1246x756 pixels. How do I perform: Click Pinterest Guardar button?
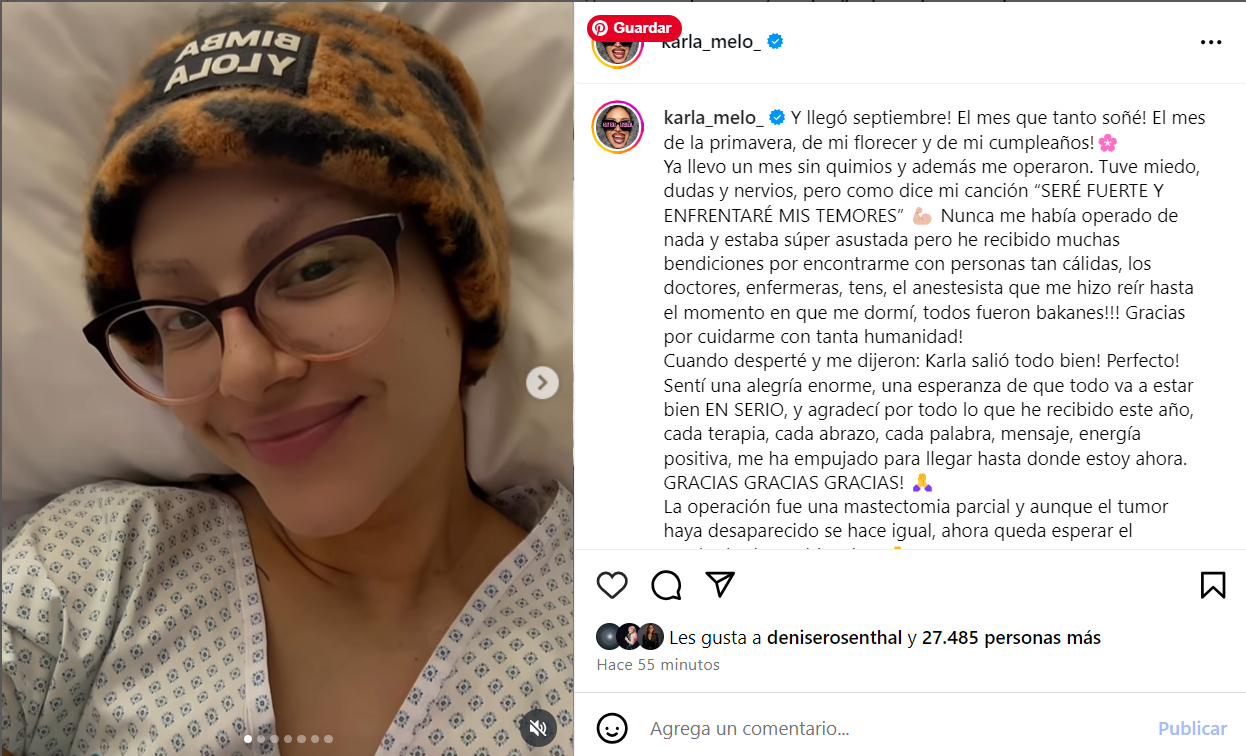click(x=634, y=28)
